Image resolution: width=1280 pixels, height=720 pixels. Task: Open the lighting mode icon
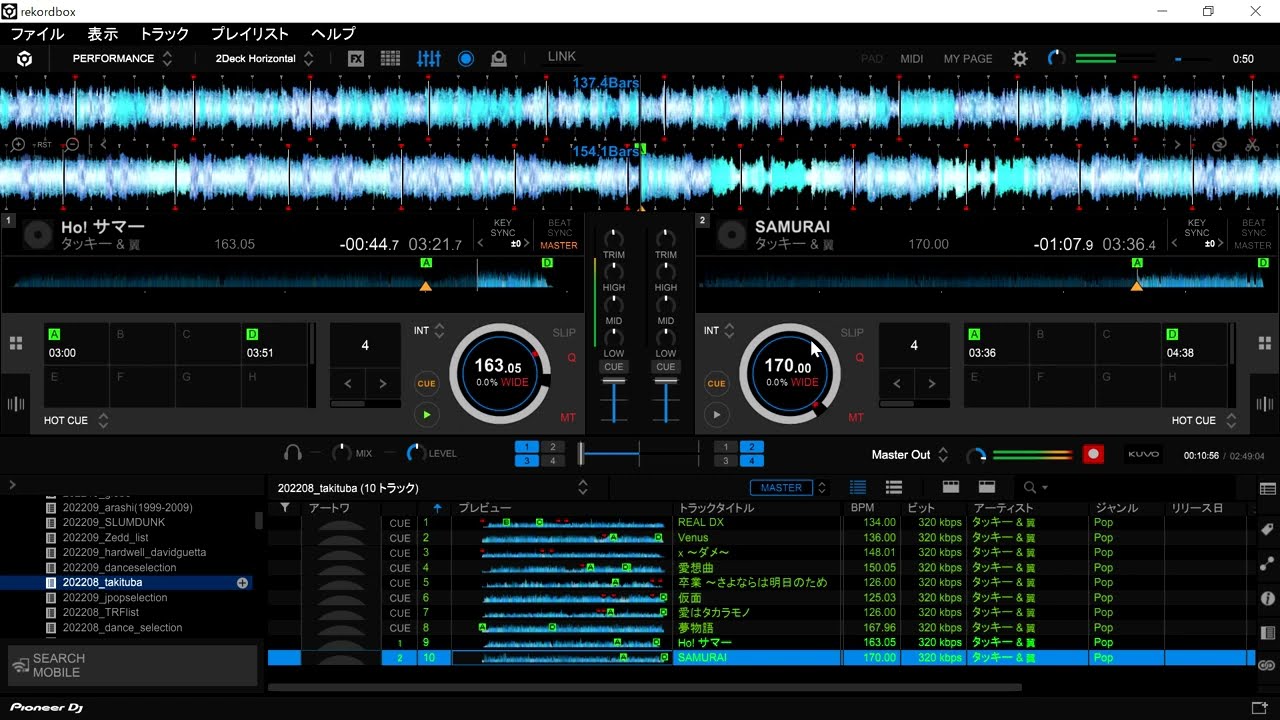click(x=497, y=58)
